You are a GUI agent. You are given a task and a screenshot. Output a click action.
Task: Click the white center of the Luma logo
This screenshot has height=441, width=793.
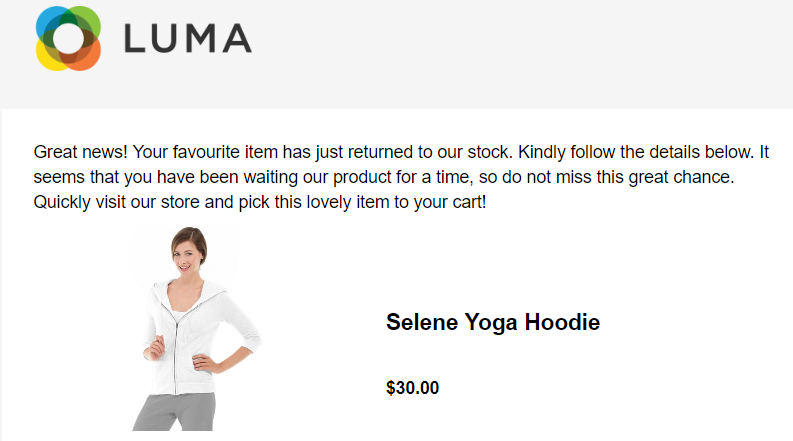coord(68,38)
